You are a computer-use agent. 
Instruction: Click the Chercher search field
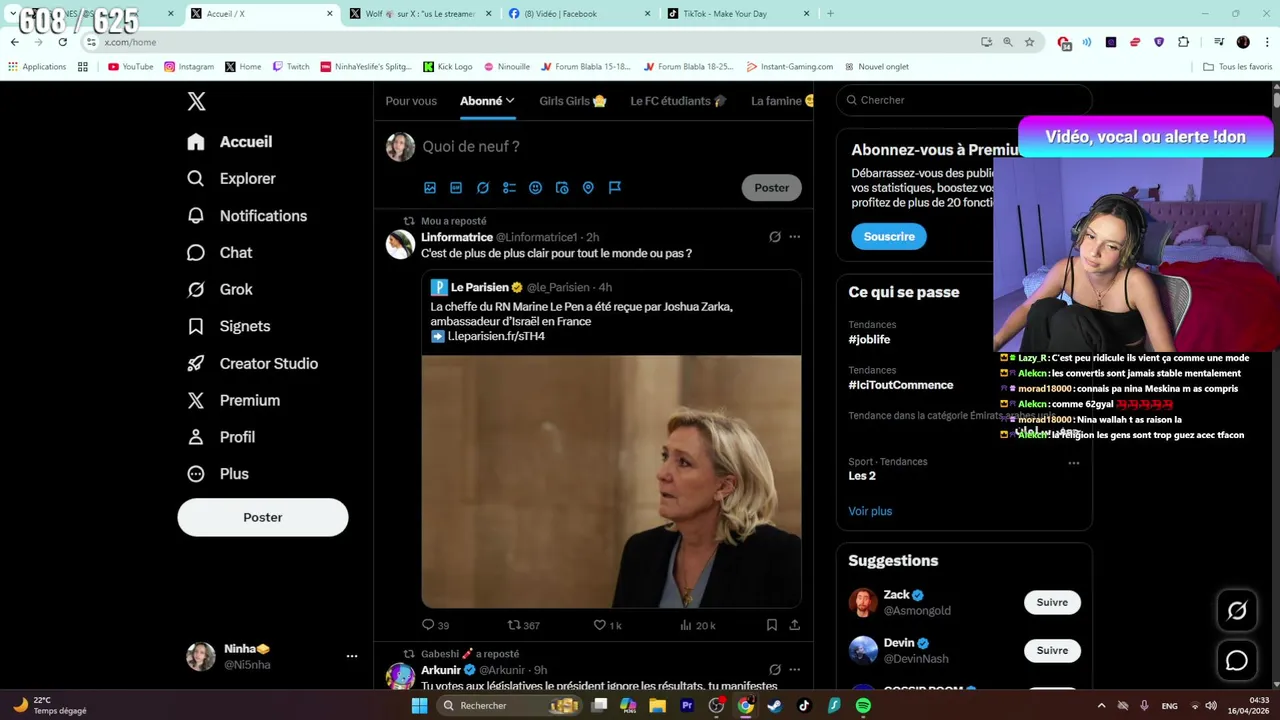pyautogui.click(x=964, y=100)
